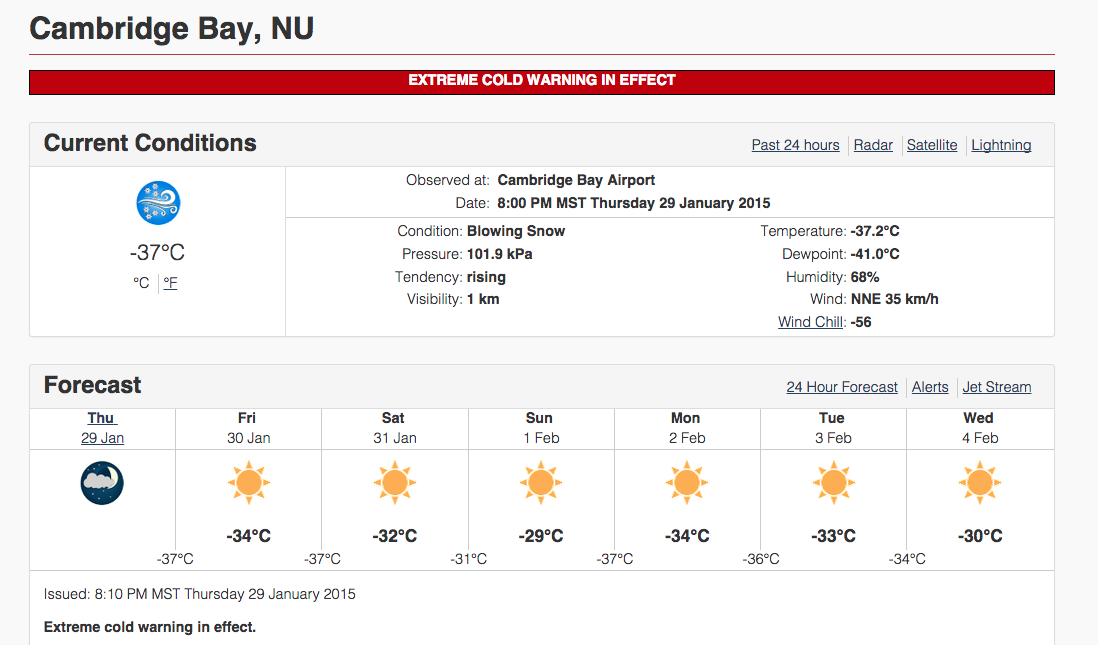The height and width of the screenshot is (645, 1098).
Task: Switch temperature units to °F
Action: [x=170, y=283]
